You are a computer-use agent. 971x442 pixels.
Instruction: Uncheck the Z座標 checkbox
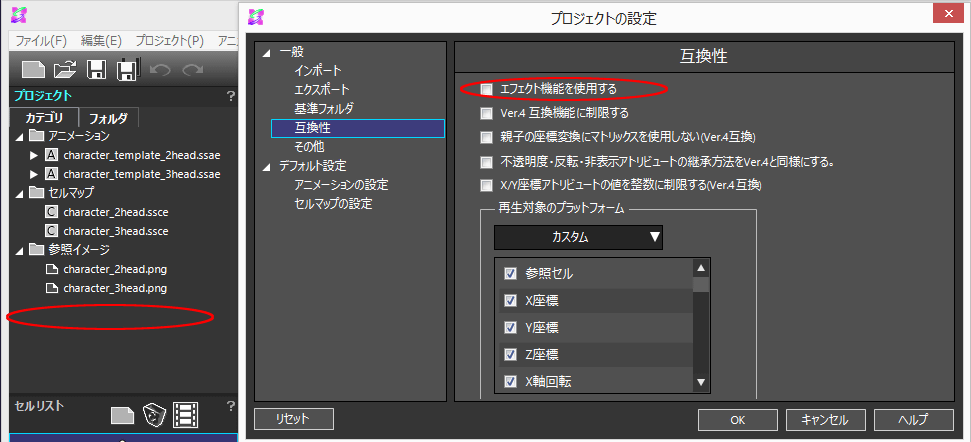pyautogui.click(x=511, y=355)
